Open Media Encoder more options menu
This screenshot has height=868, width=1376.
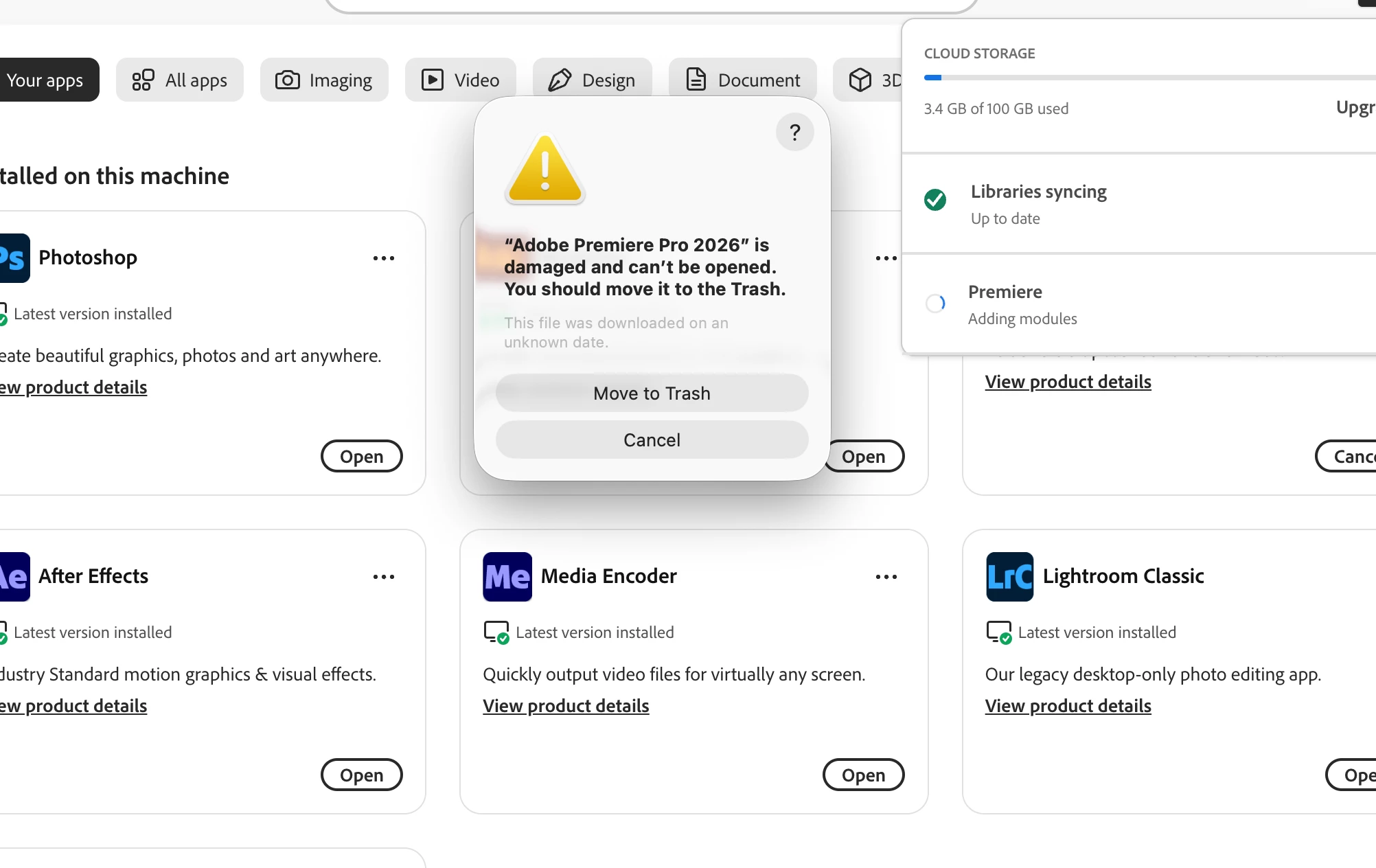tap(886, 577)
